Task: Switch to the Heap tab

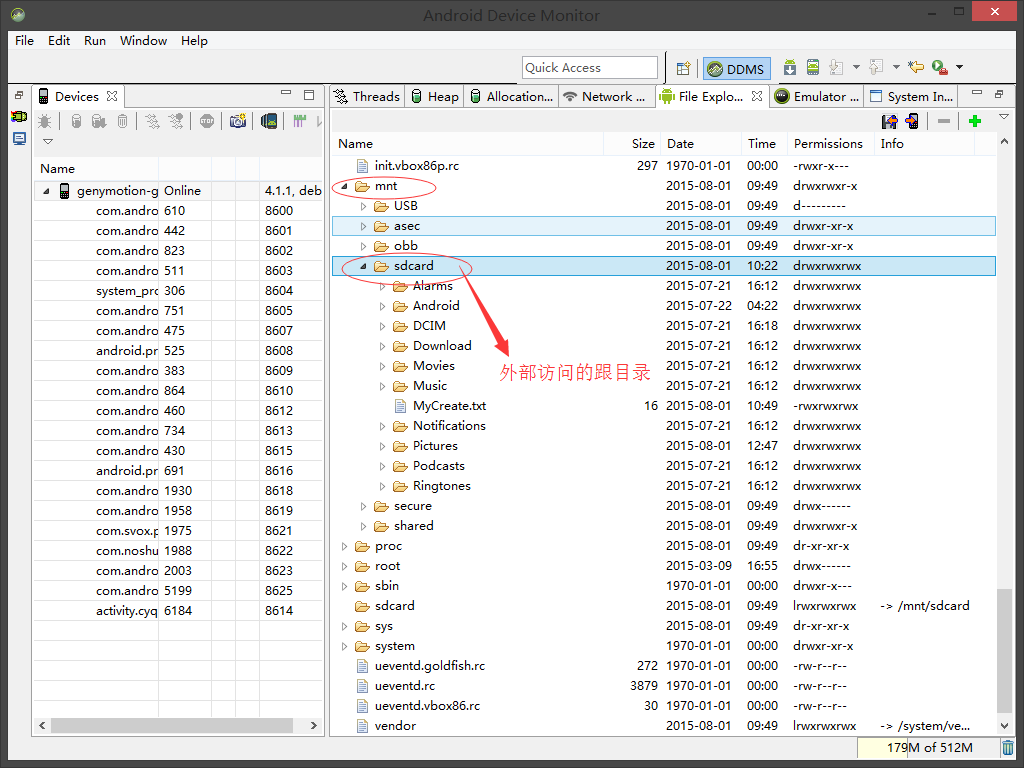Action: pos(435,97)
